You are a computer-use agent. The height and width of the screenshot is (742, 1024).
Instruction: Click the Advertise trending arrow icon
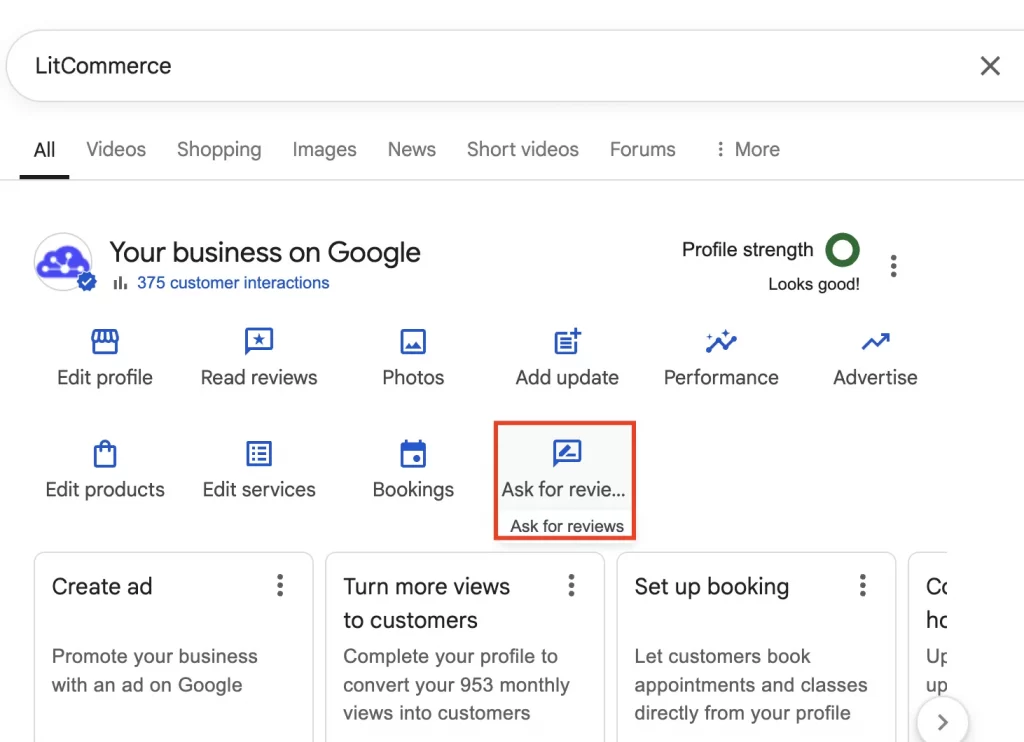(x=875, y=342)
